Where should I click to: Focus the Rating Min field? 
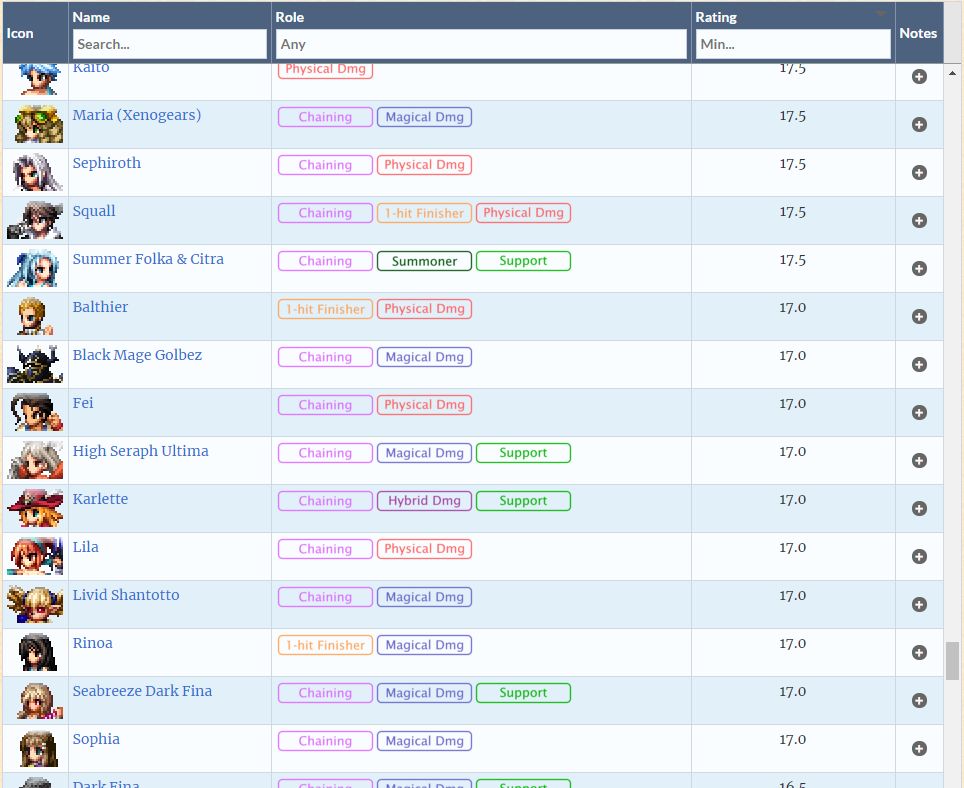[x=793, y=44]
